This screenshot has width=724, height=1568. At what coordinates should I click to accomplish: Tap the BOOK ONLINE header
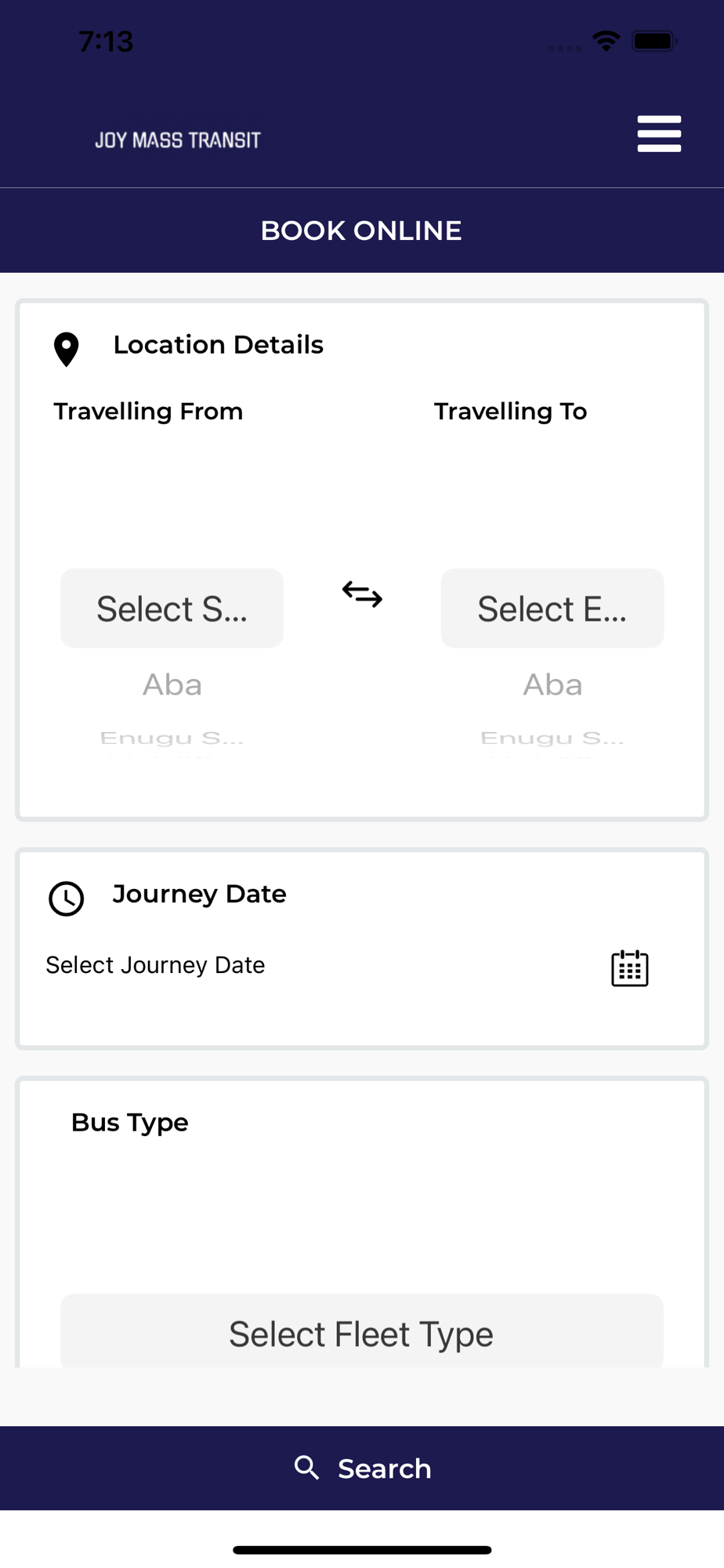[361, 230]
